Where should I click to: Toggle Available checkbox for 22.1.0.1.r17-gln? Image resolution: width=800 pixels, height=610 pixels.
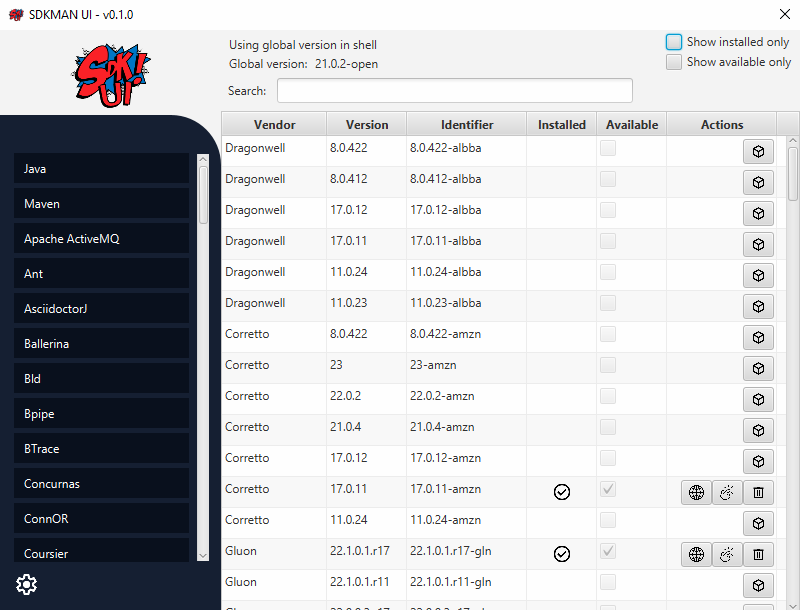(x=608, y=551)
